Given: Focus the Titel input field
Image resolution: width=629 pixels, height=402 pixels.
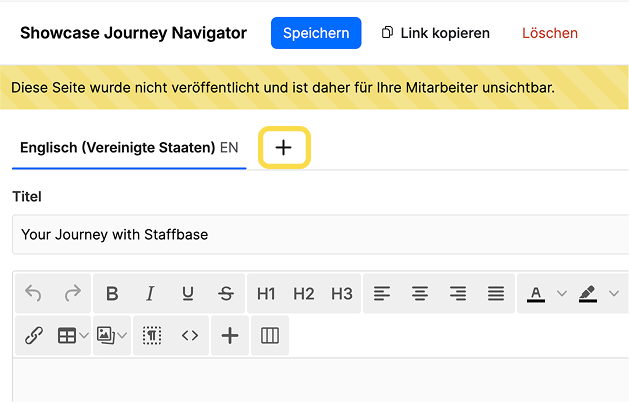Looking at the screenshot, I should [320, 234].
